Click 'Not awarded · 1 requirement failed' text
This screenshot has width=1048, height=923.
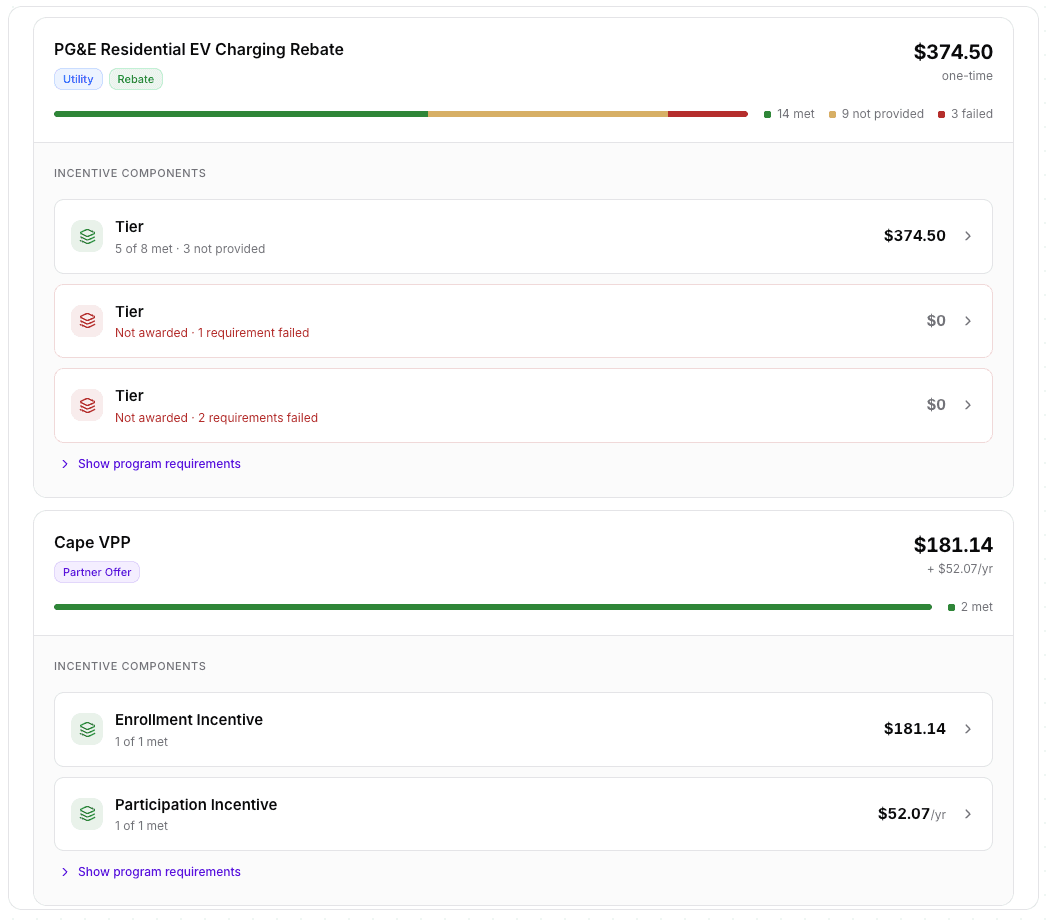pyautogui.click(x=212, y=333)
